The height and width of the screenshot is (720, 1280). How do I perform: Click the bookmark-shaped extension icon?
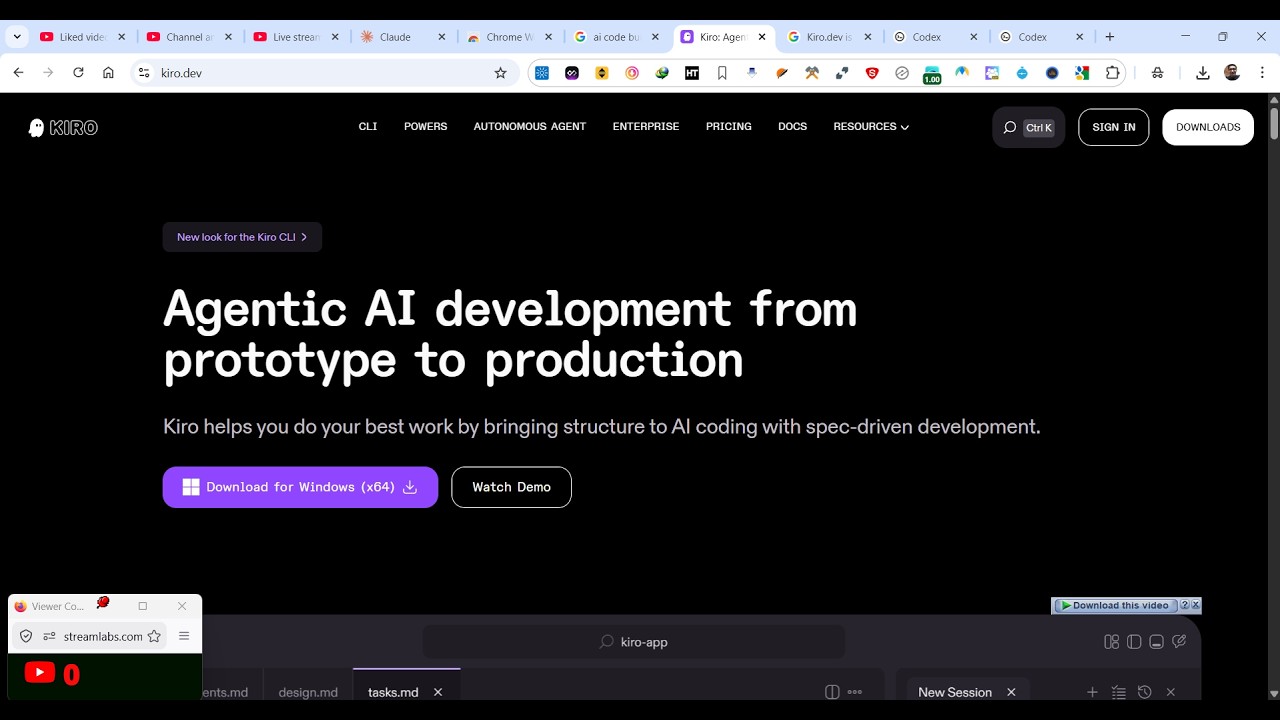point(722,73)
